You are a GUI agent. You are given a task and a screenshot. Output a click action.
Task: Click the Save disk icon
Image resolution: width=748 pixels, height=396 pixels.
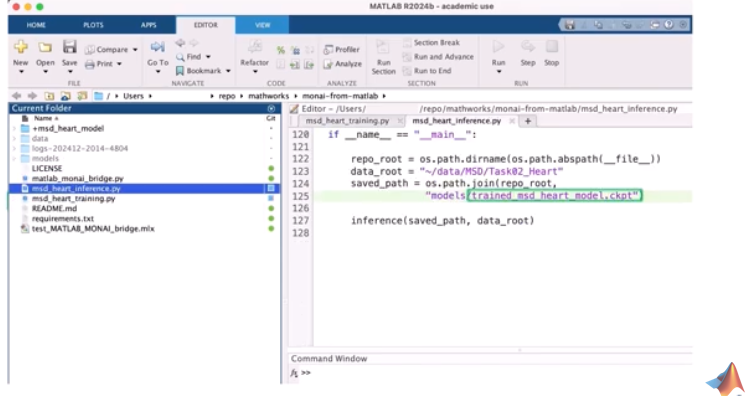click(70, 47)
